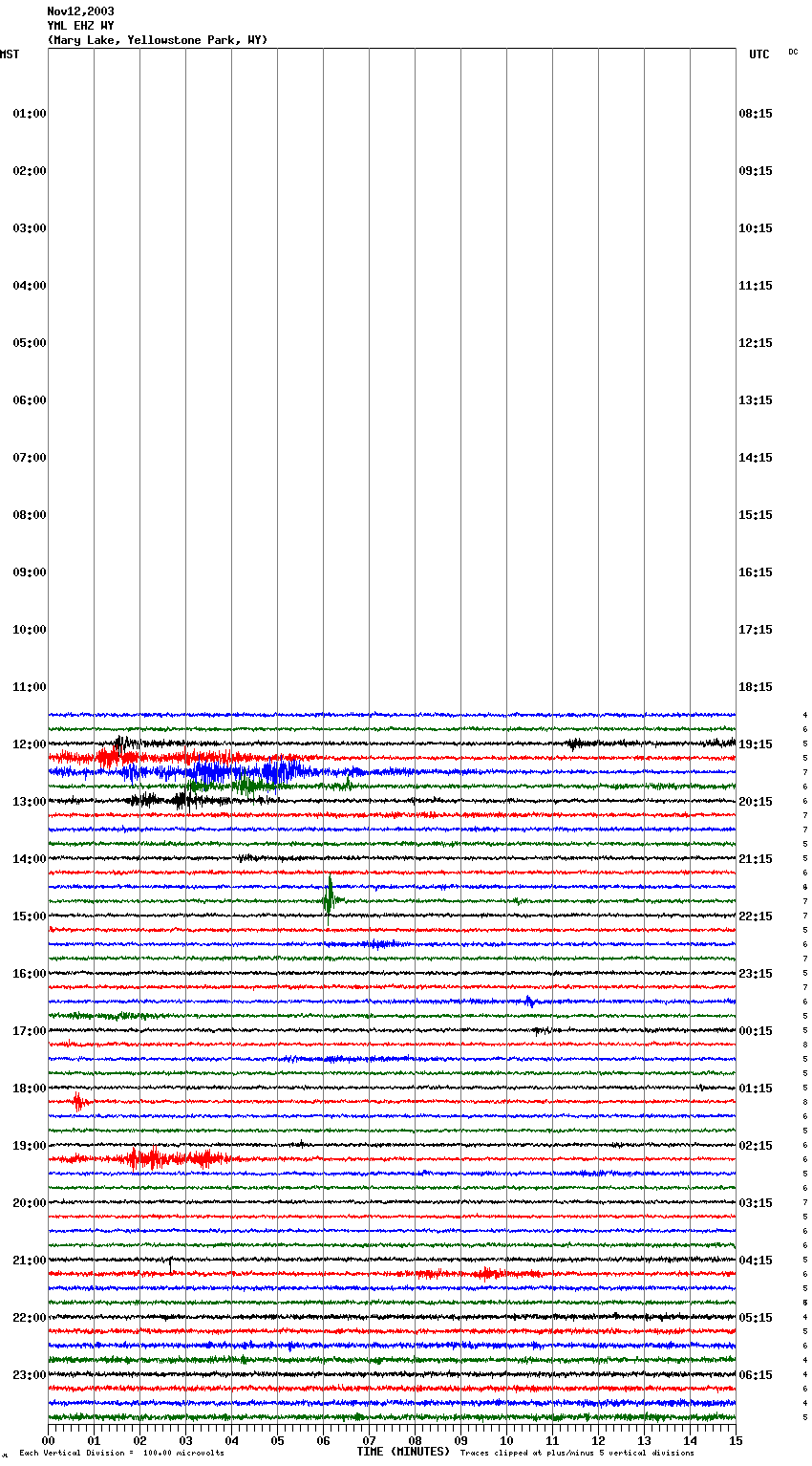Viewport: 812px width, 1466px height.
Task: Click the "Traces clipped at plus/minus 5 vertical divisions" note
Action: (577, 1454)
